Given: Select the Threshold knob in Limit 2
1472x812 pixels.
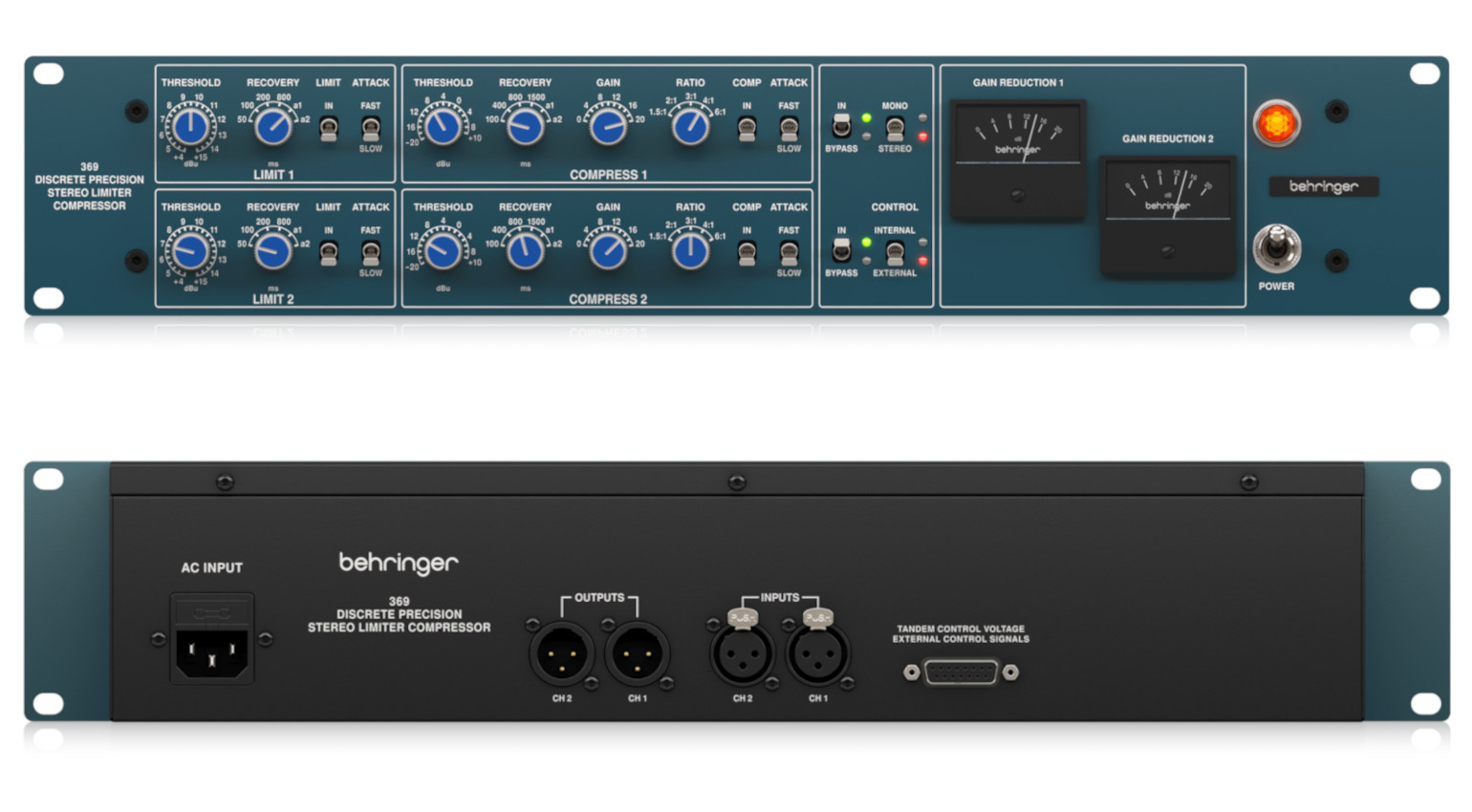Looking at the screenshot, I should pos(190,251).
